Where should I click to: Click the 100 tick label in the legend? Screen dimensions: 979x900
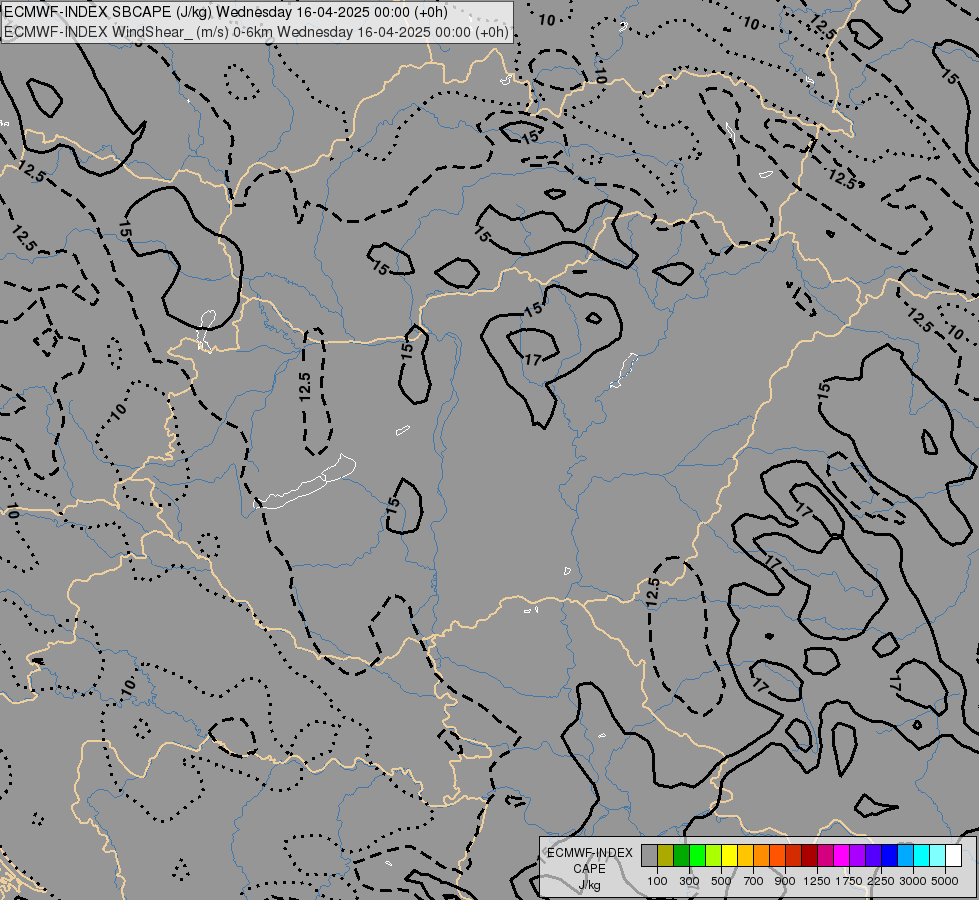click(x=657, y=881)
